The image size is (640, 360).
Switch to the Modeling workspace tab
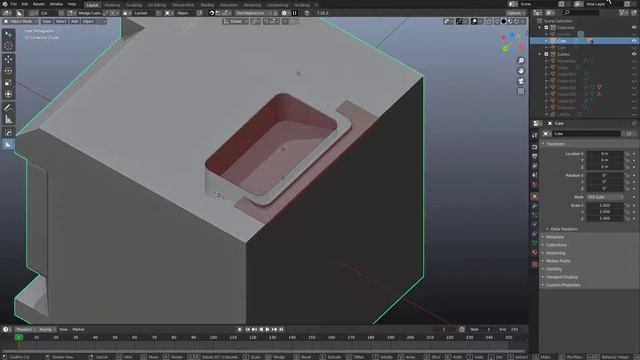112,5
